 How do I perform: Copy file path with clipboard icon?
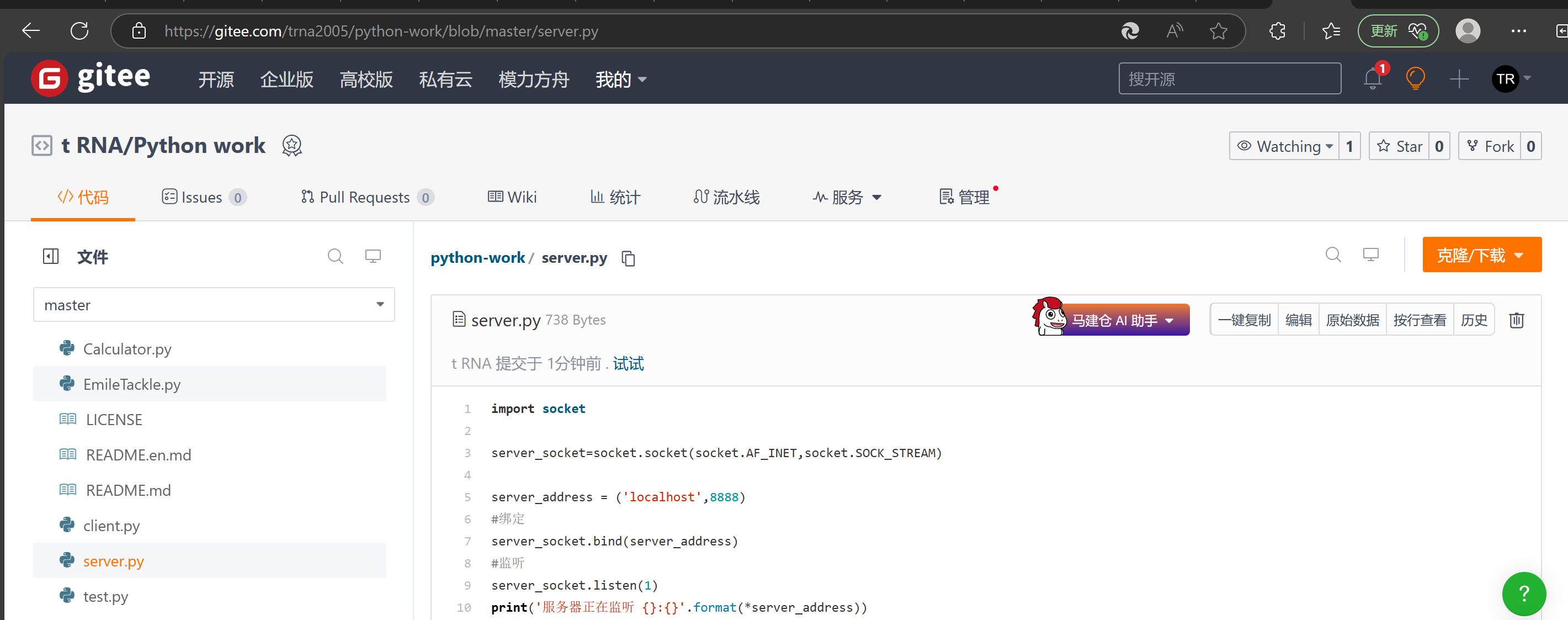628,259
